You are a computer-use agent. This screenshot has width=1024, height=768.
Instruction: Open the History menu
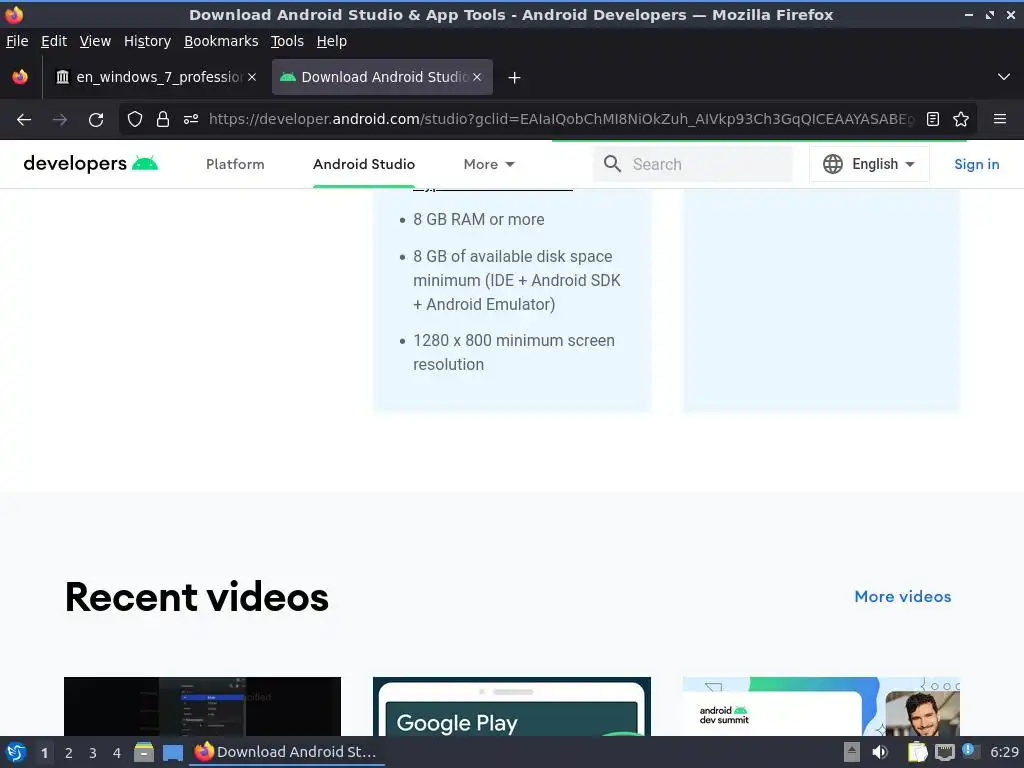pos(147,41)
